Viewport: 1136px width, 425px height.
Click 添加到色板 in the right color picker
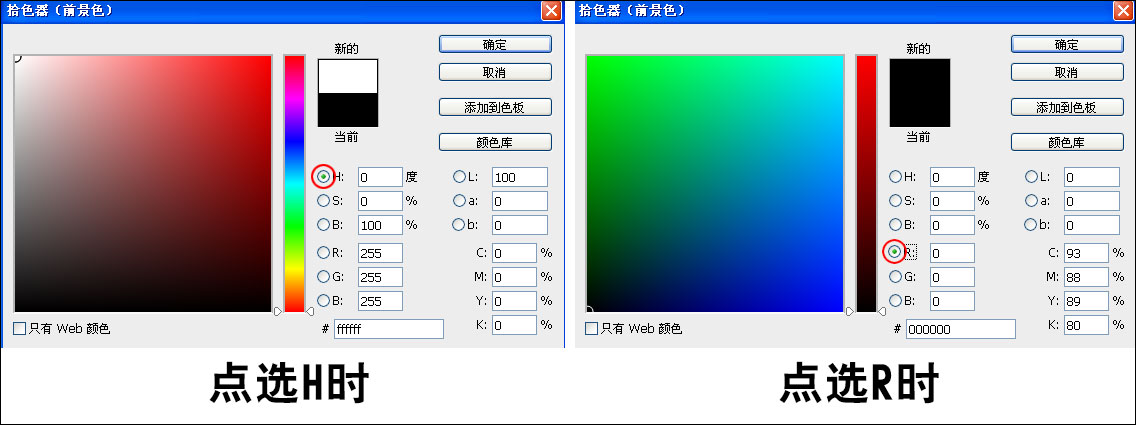click(x=1067, y=107)
